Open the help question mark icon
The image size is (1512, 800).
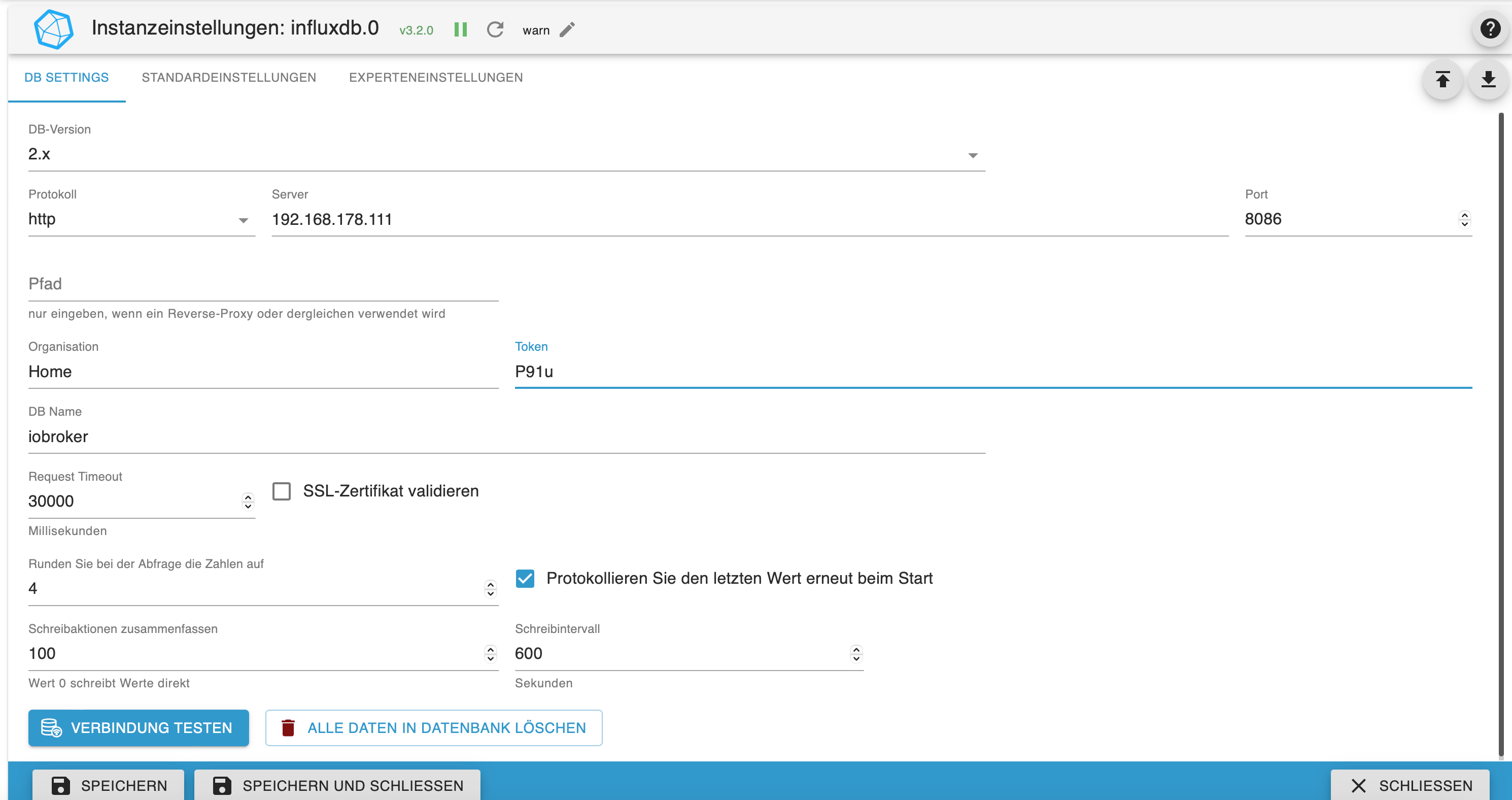1490,28
